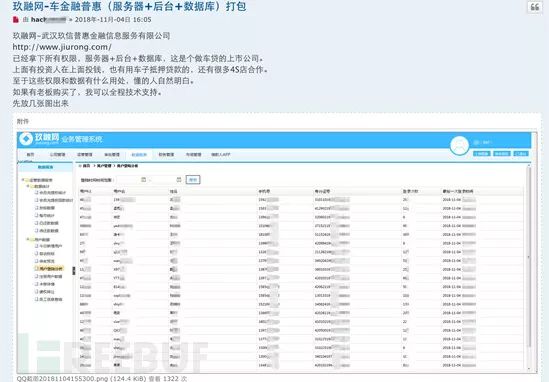This screenshot has height=382, width=549.
Task: Open the start date calendar picker icon
Action: click(144, 180)
